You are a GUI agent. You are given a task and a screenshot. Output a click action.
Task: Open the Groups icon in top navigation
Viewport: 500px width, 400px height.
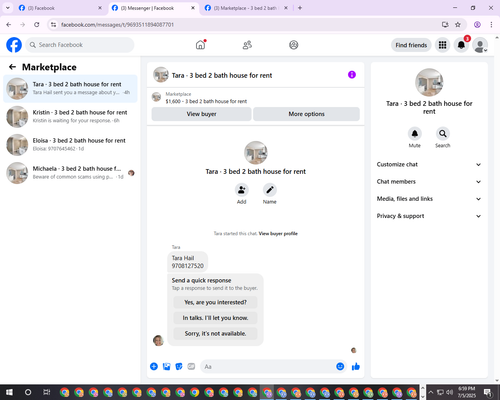click(294, 45)
